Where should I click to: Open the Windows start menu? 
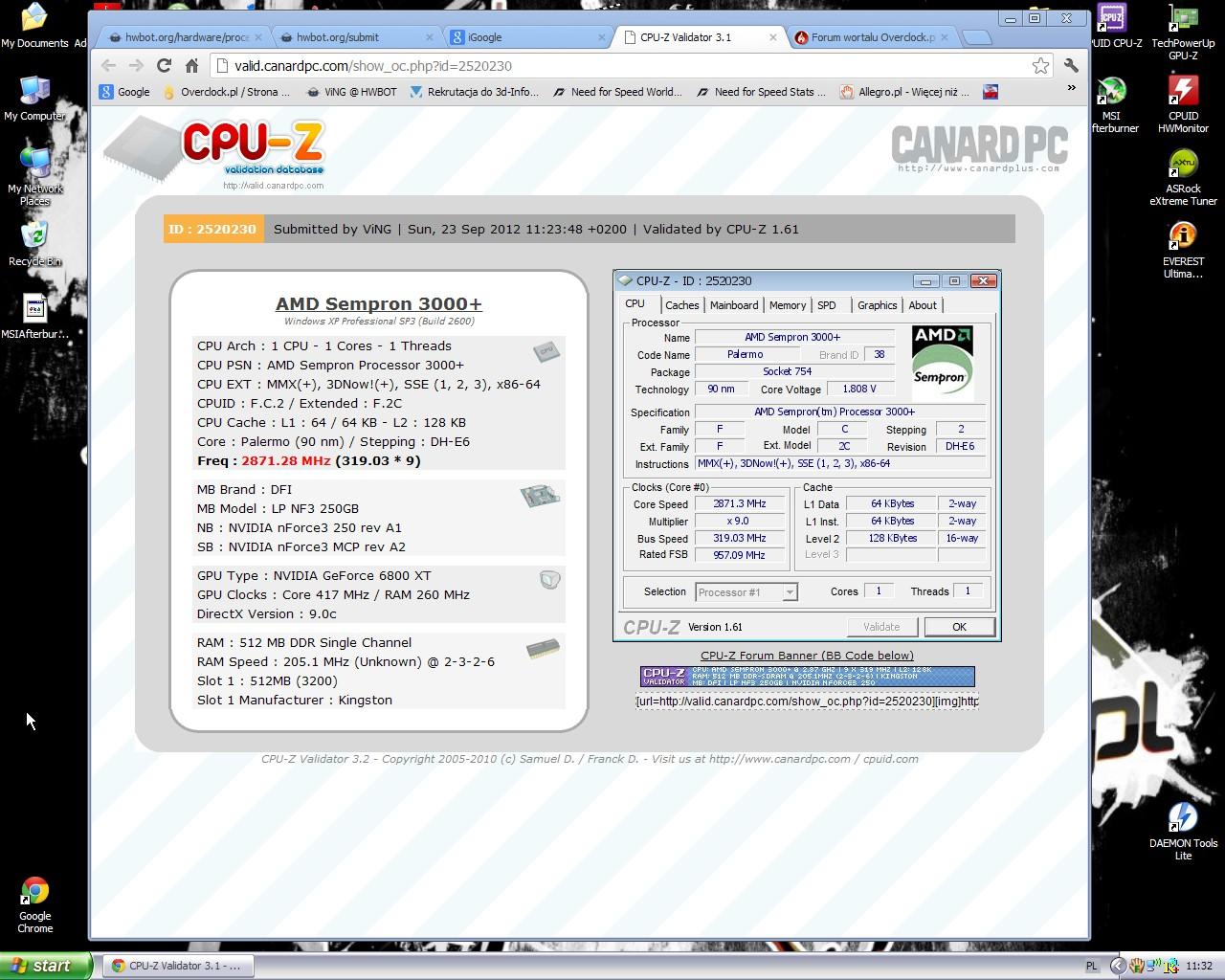(x=46, y=966)
